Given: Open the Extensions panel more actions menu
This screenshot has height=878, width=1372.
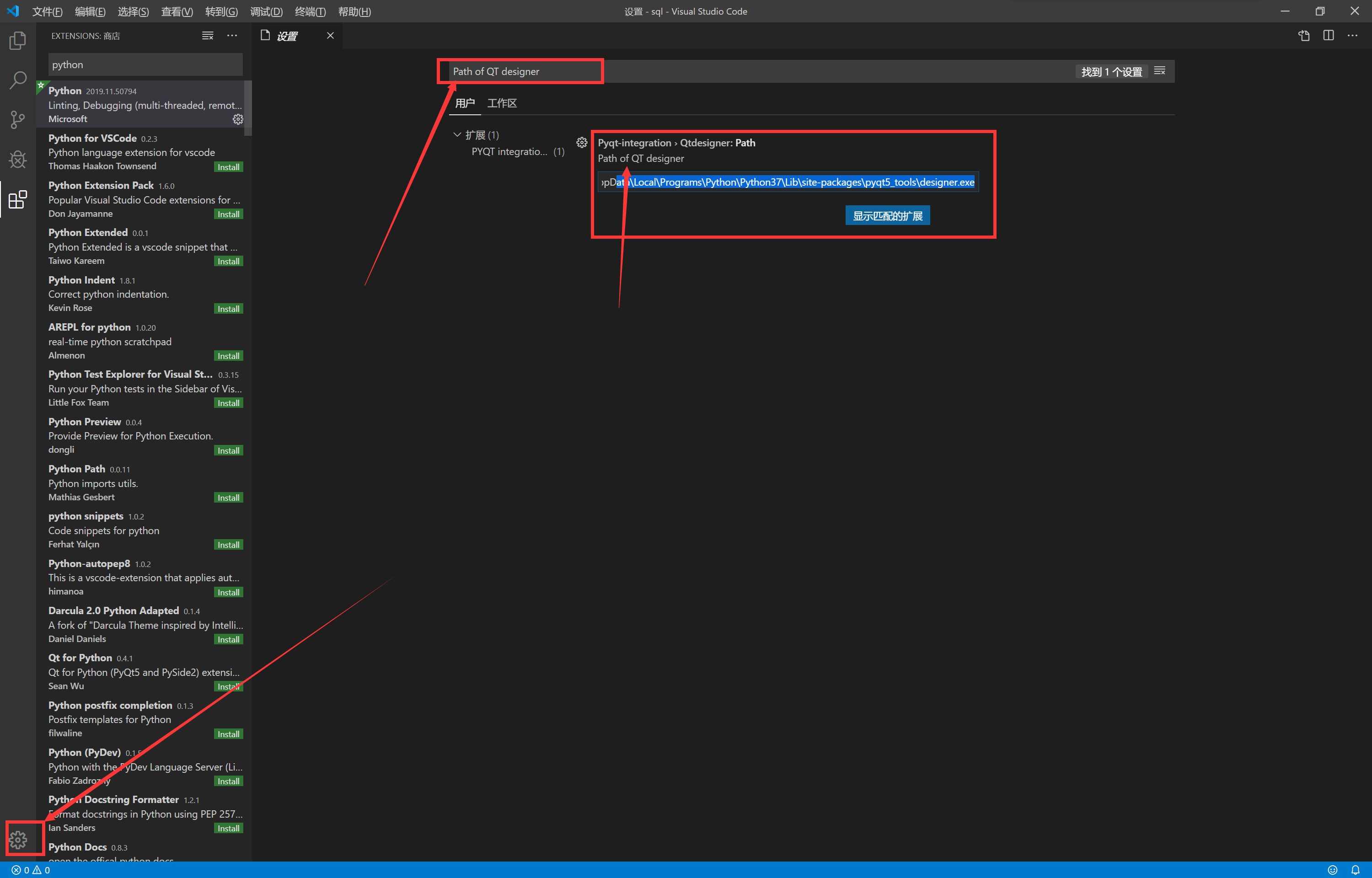Looking at the screenshot, I should pos(232,35).
